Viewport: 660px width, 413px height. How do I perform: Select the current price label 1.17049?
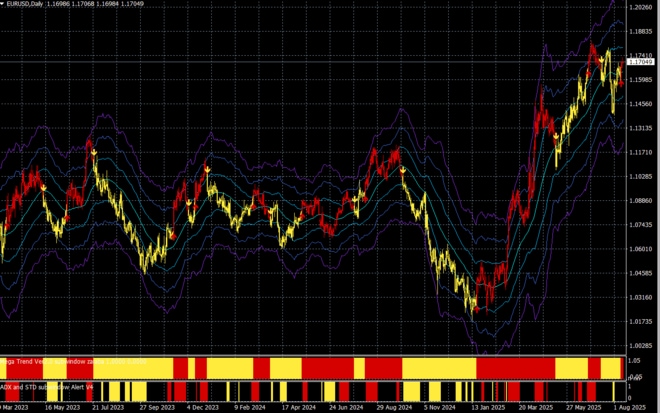[641, 62]
